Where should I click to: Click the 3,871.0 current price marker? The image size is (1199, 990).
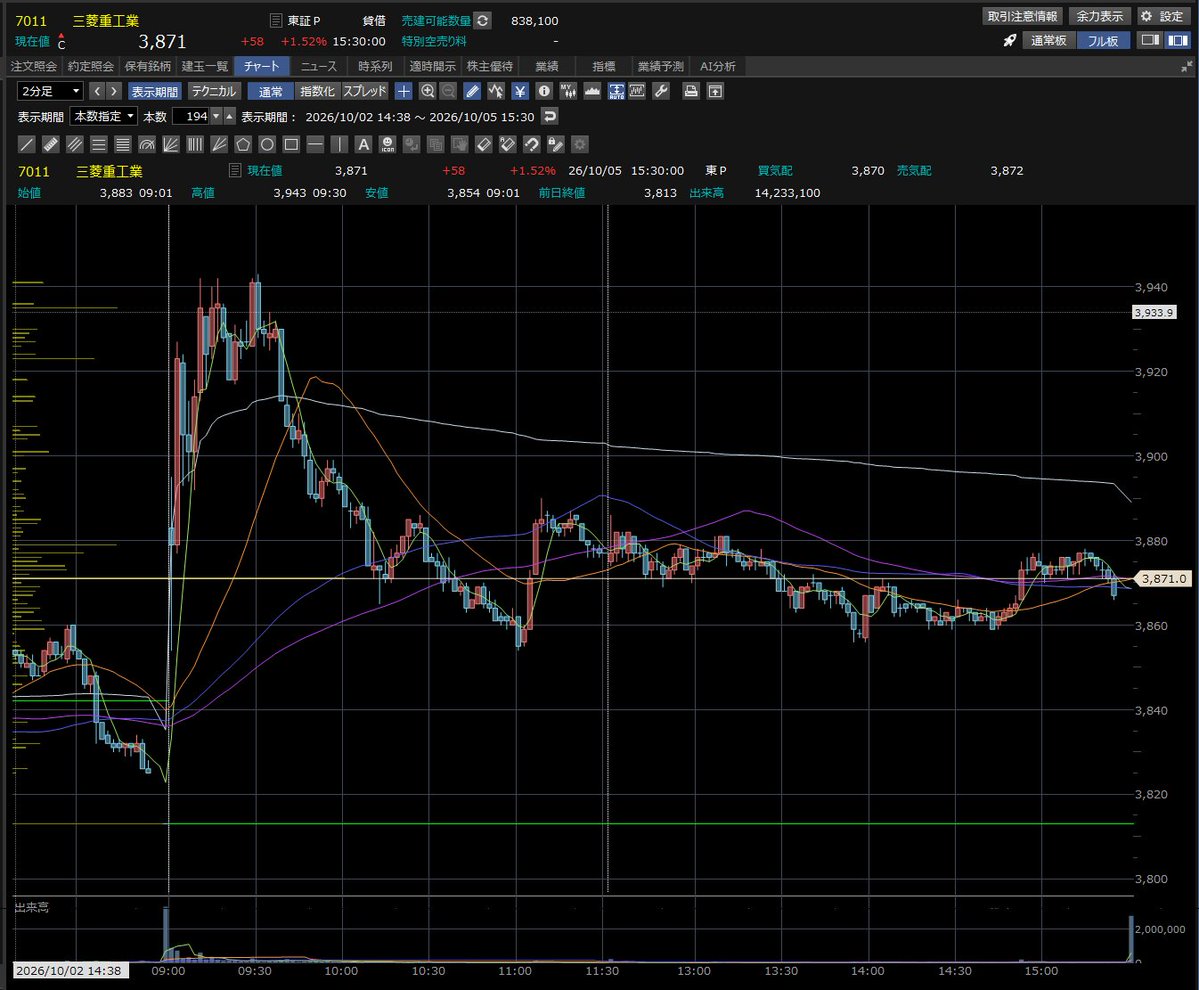[1164, 579]
